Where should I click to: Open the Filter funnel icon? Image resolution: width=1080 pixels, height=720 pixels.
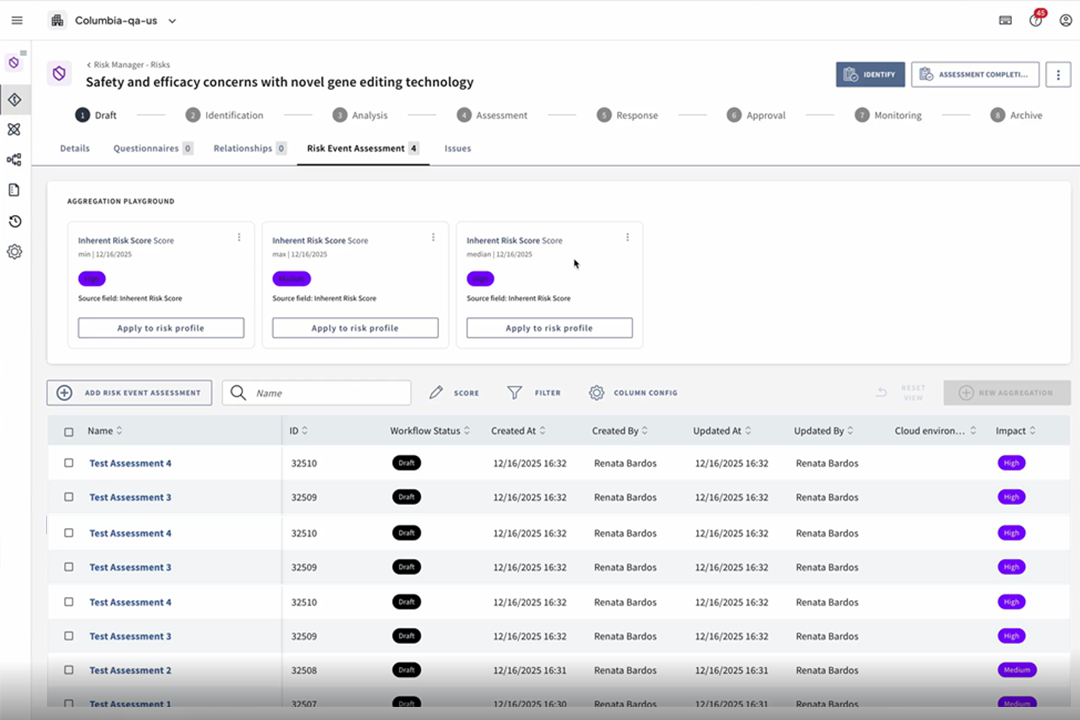515,393
